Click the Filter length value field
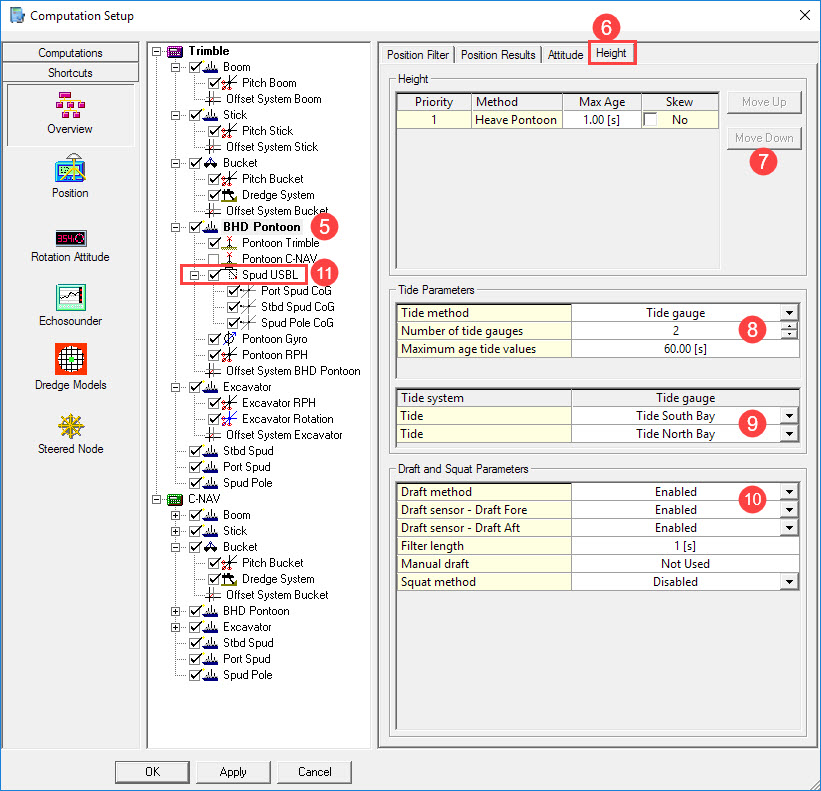The width and height of the screenshot is (821, 791). (x=684, y=546)
